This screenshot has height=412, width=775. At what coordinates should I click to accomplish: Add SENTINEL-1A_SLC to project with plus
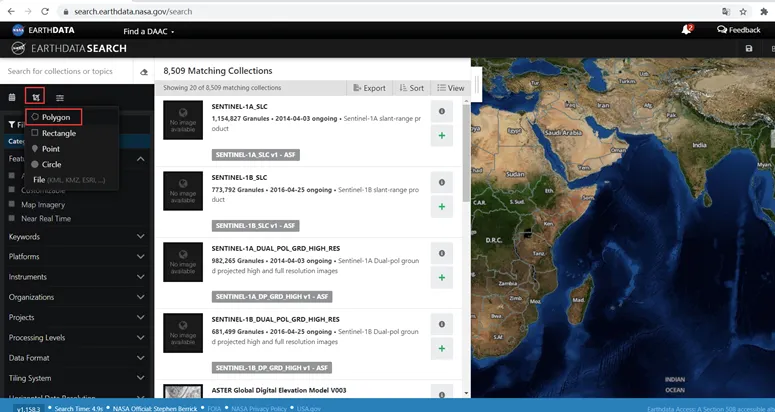point(442,135)
